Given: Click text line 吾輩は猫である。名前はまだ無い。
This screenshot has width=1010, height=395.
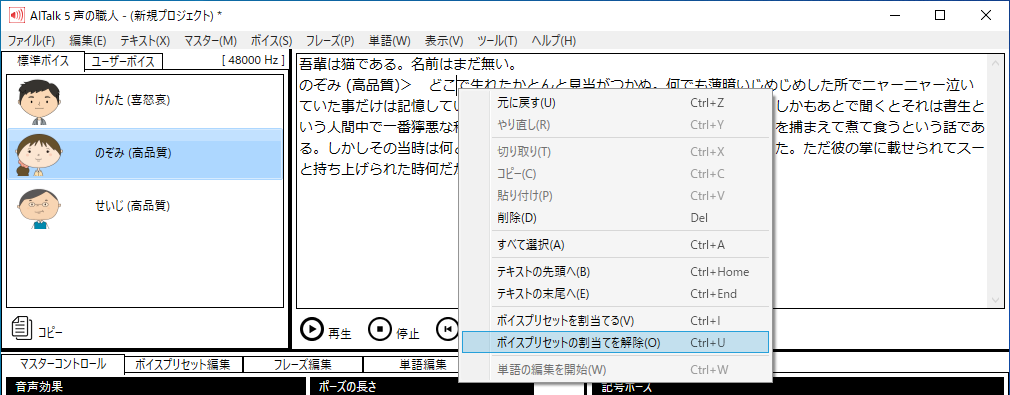Looking at the screenshot, I should (x=408, y=64).
